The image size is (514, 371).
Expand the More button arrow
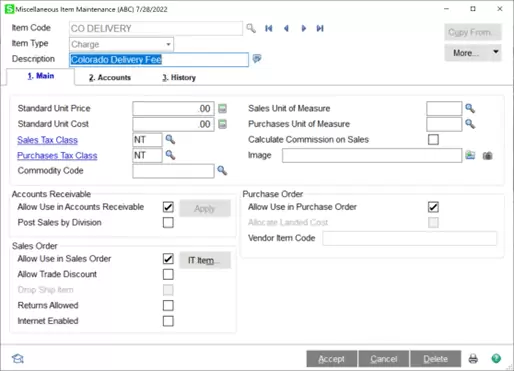(x=496, y=52)
